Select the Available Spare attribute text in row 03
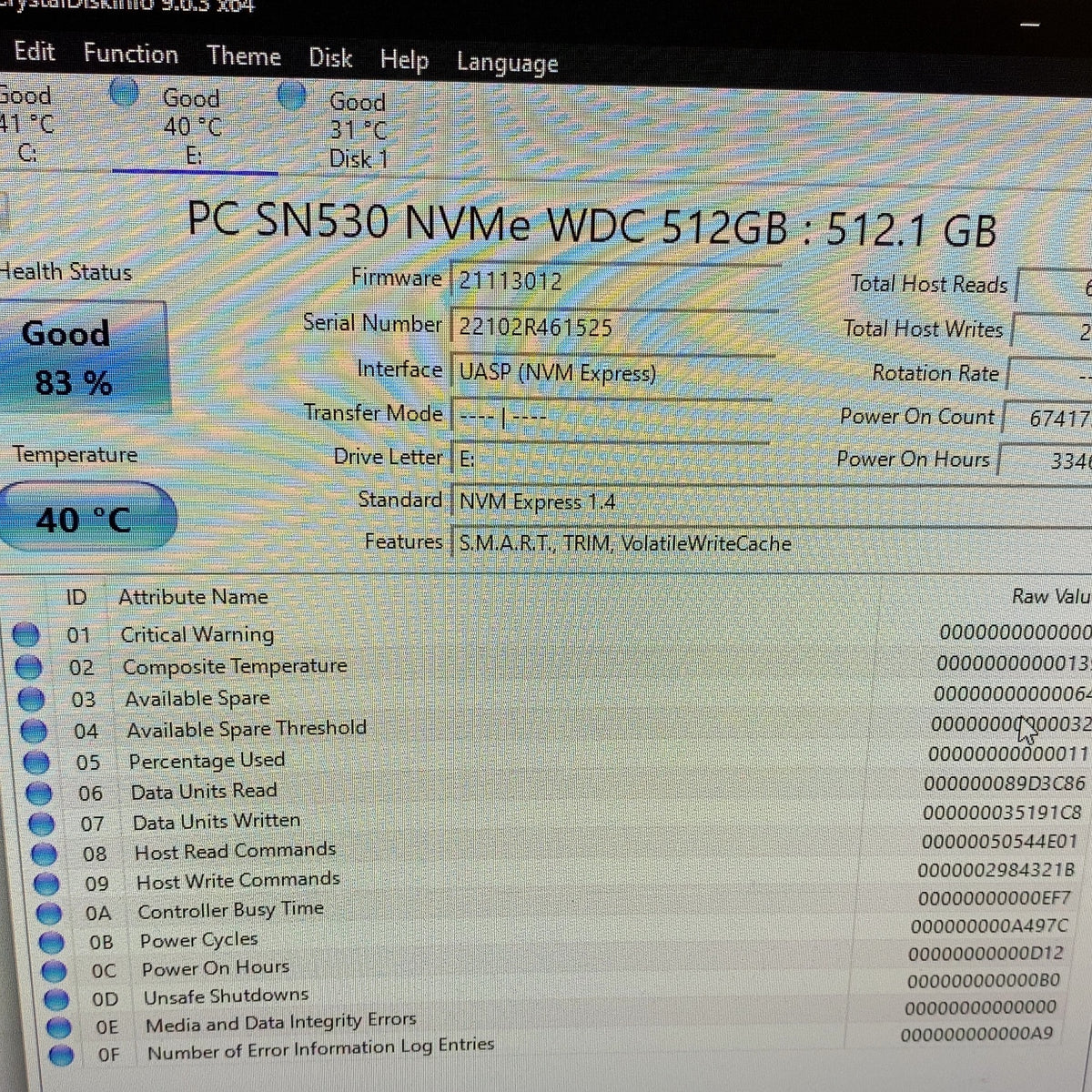Viewport: 1092px width, 1092px height. coord(197,698)
